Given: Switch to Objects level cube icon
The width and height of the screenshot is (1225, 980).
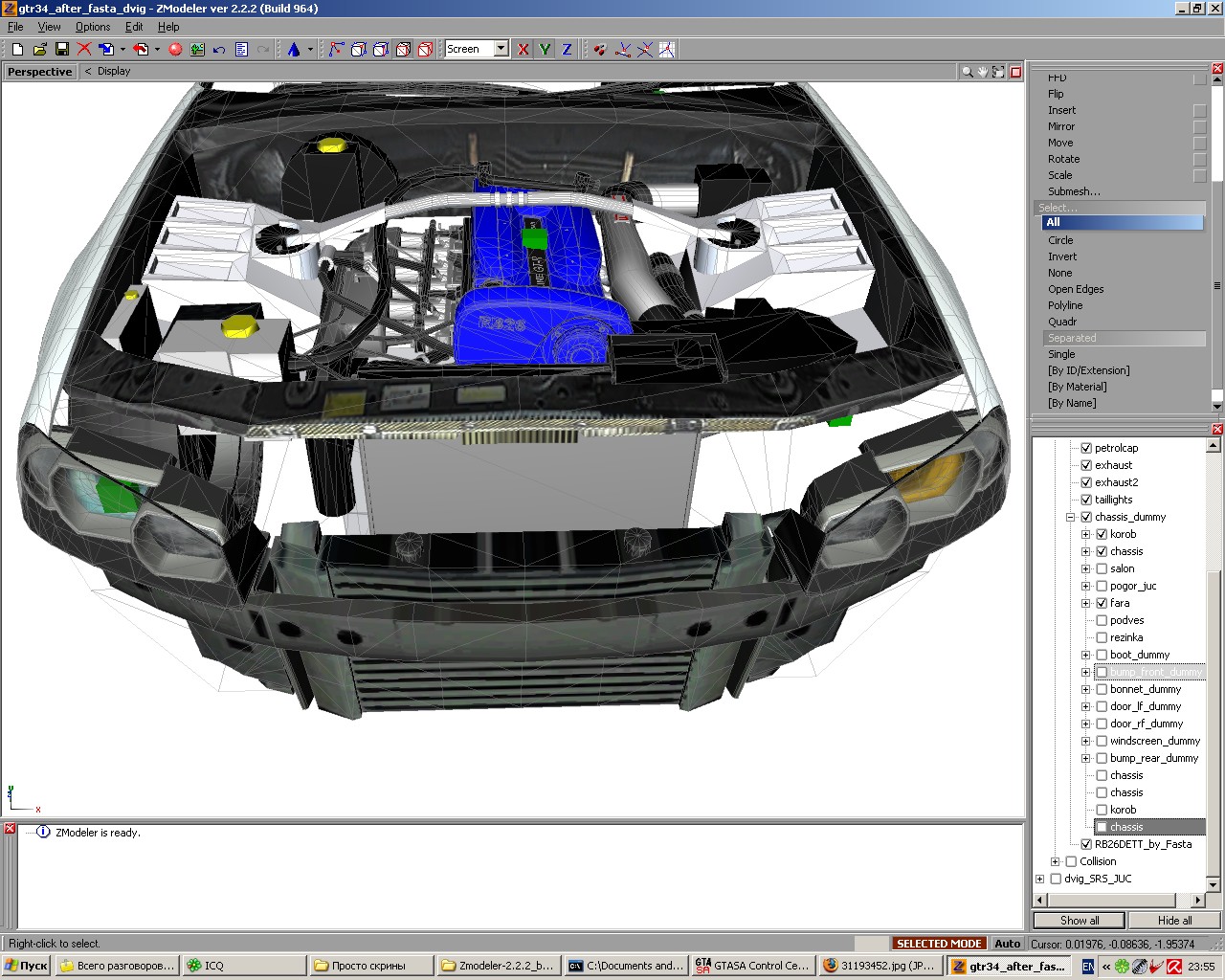Looking at the screenshot, I should click(x=403, y=49).
